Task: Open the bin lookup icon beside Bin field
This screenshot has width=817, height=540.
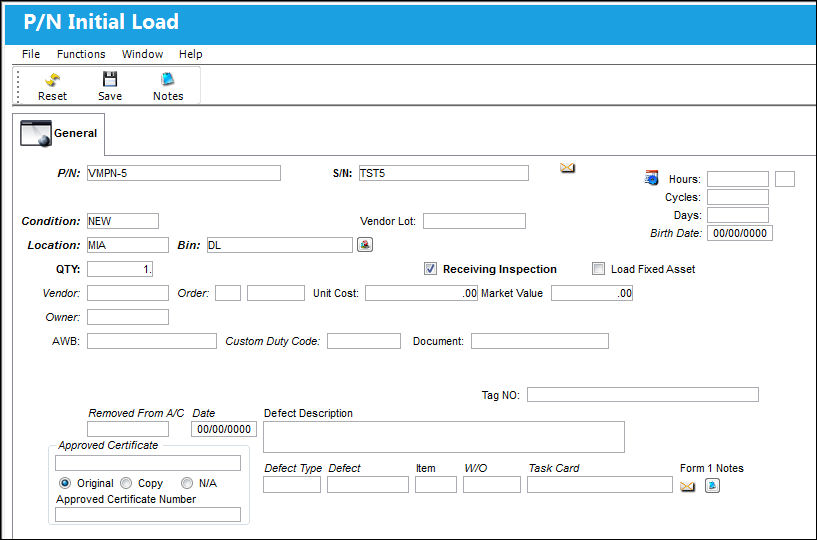Action: coord(365,244)
